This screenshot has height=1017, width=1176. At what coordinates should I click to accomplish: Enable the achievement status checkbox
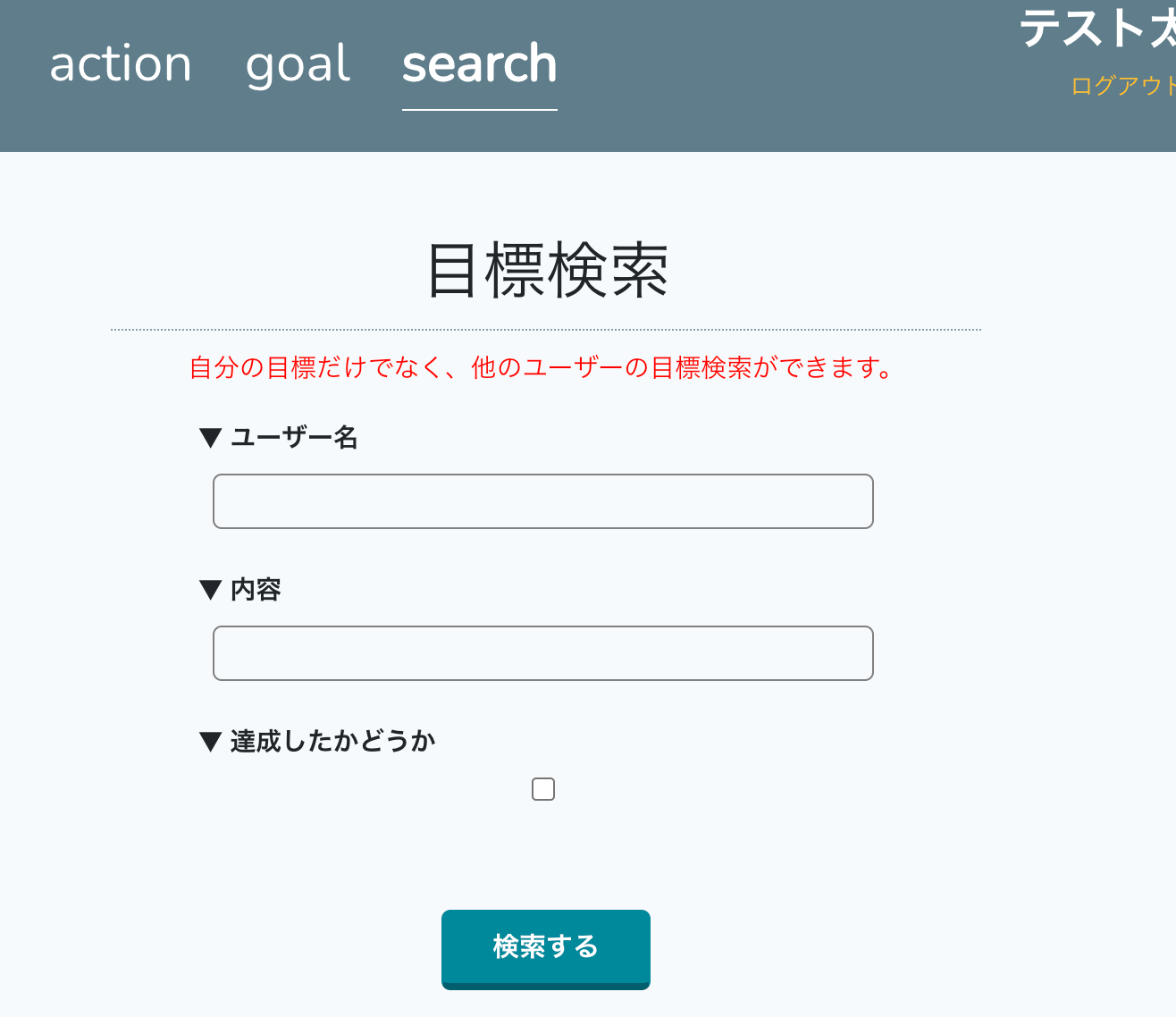pos(542,788)
